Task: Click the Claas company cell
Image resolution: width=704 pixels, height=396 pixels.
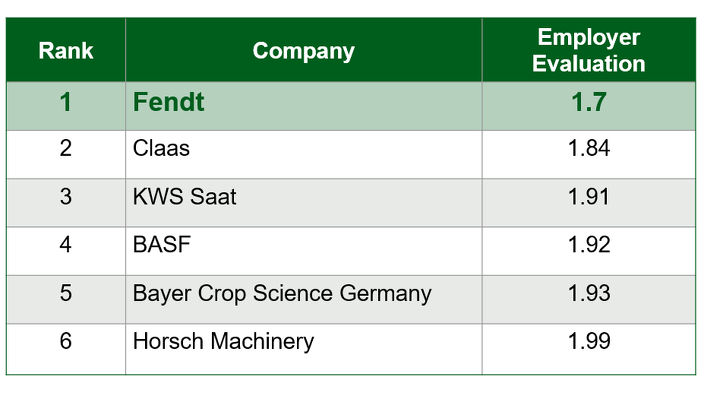Action: click(x=304, y=154)
